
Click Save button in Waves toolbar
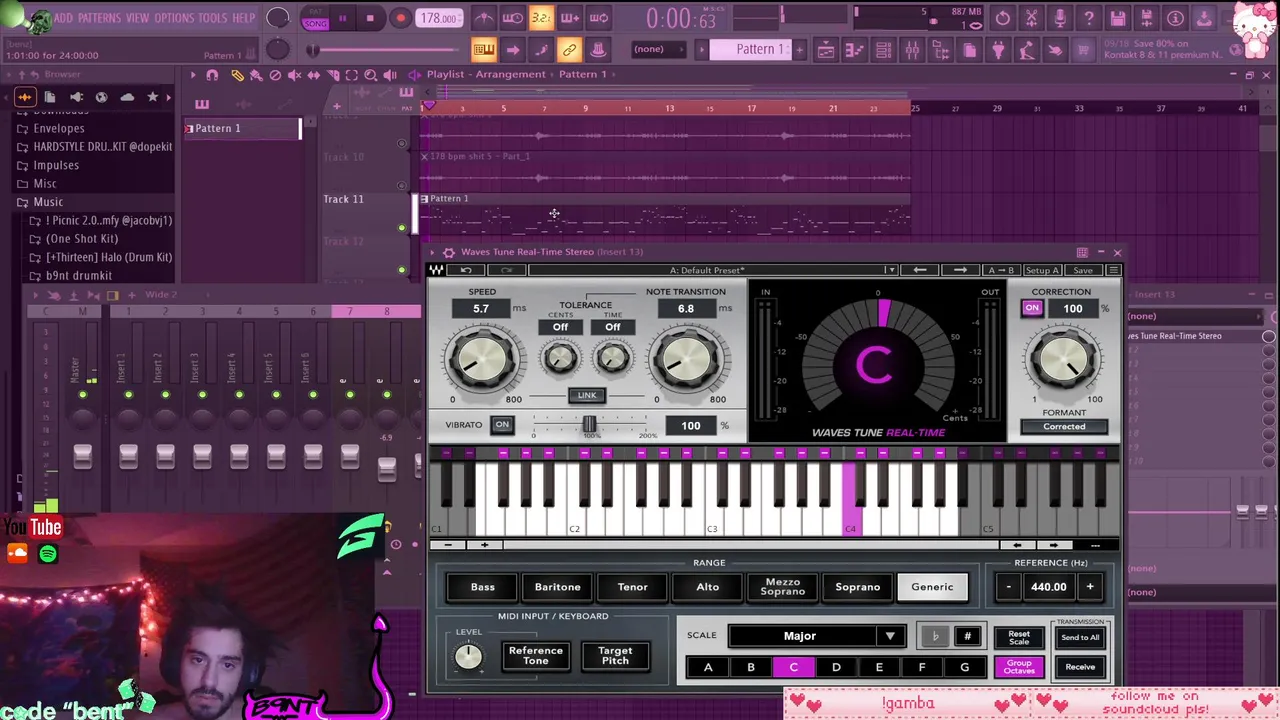coord(1083,270)
